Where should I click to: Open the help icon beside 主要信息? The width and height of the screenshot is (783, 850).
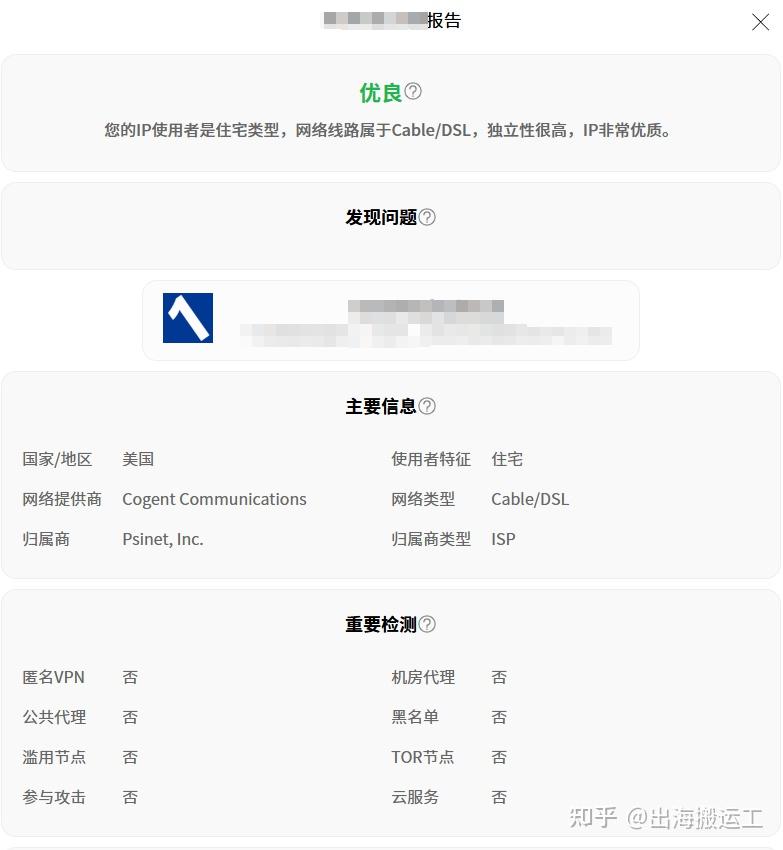[x=427, y=406]
